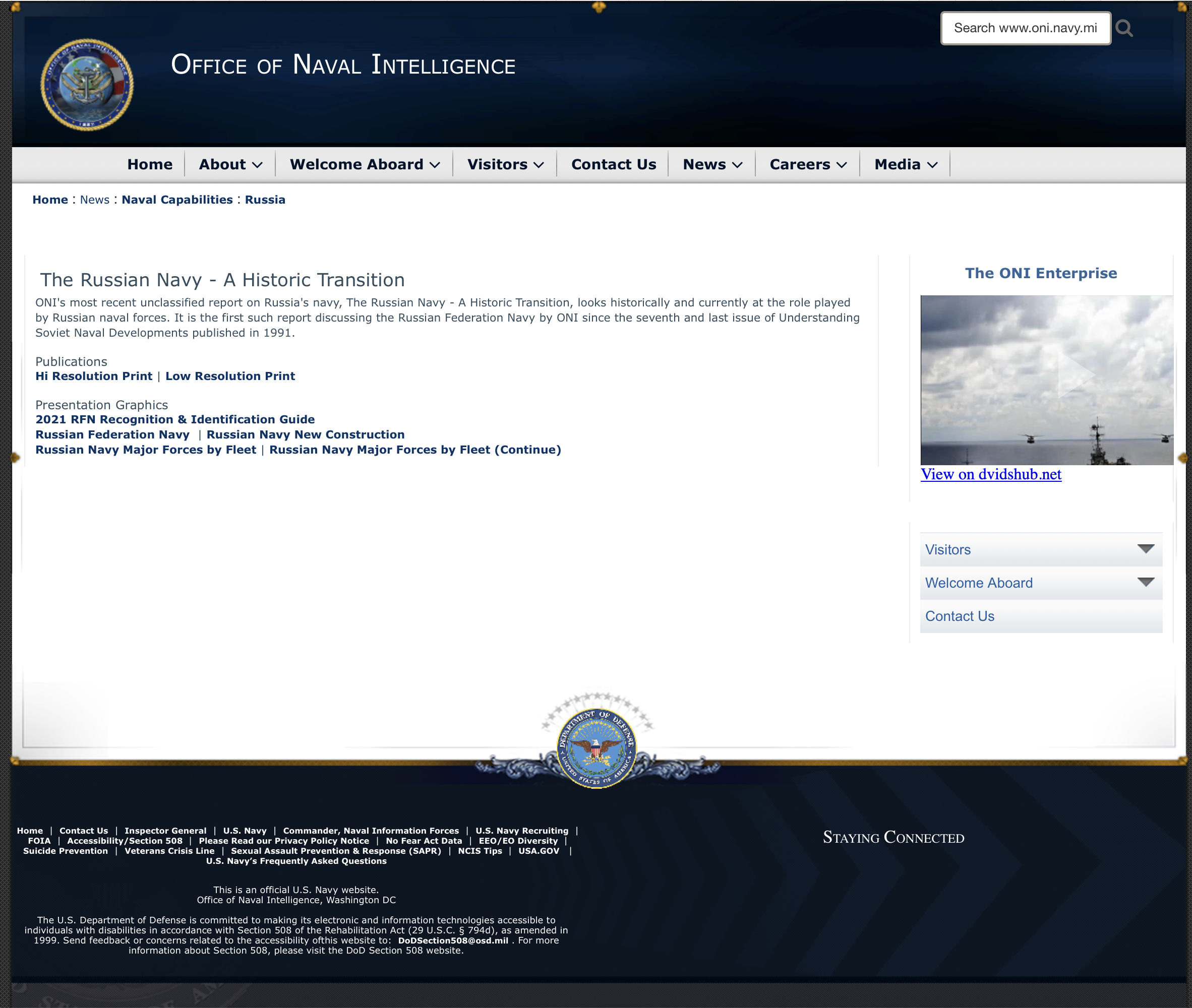
Task: Open the Inspector General footer link
Action: [165, 831]
